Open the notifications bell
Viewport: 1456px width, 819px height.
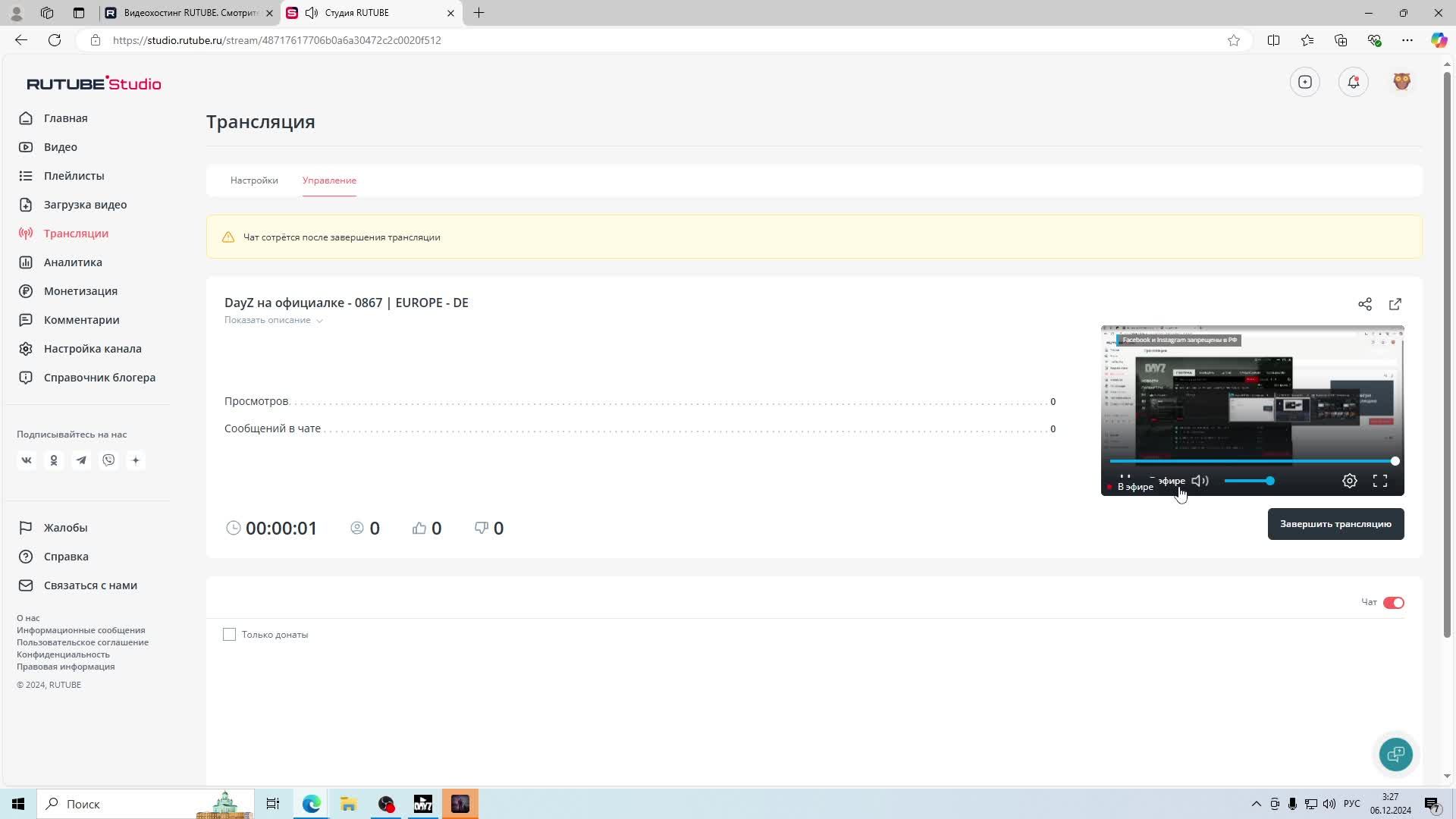click(x=1354, y=82)
